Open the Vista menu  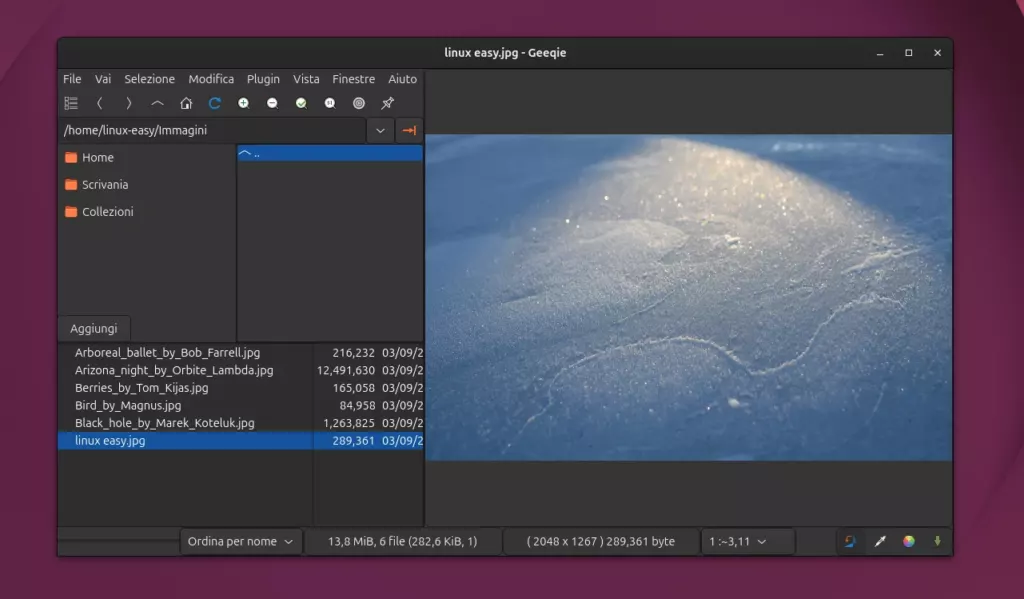pyautogui.click(x=306, y=79)
